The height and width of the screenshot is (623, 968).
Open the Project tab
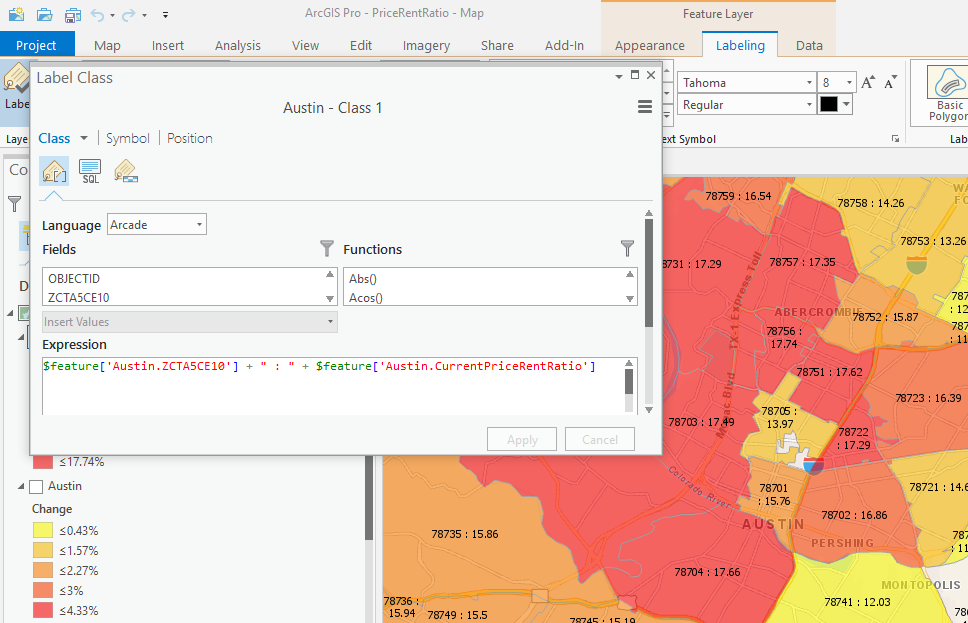pyautogui.click(x=36, y=45)
